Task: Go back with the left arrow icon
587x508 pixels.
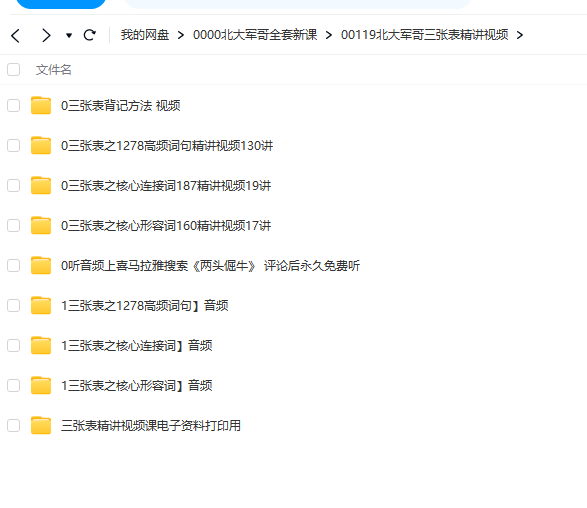Action: click(15, 36)
